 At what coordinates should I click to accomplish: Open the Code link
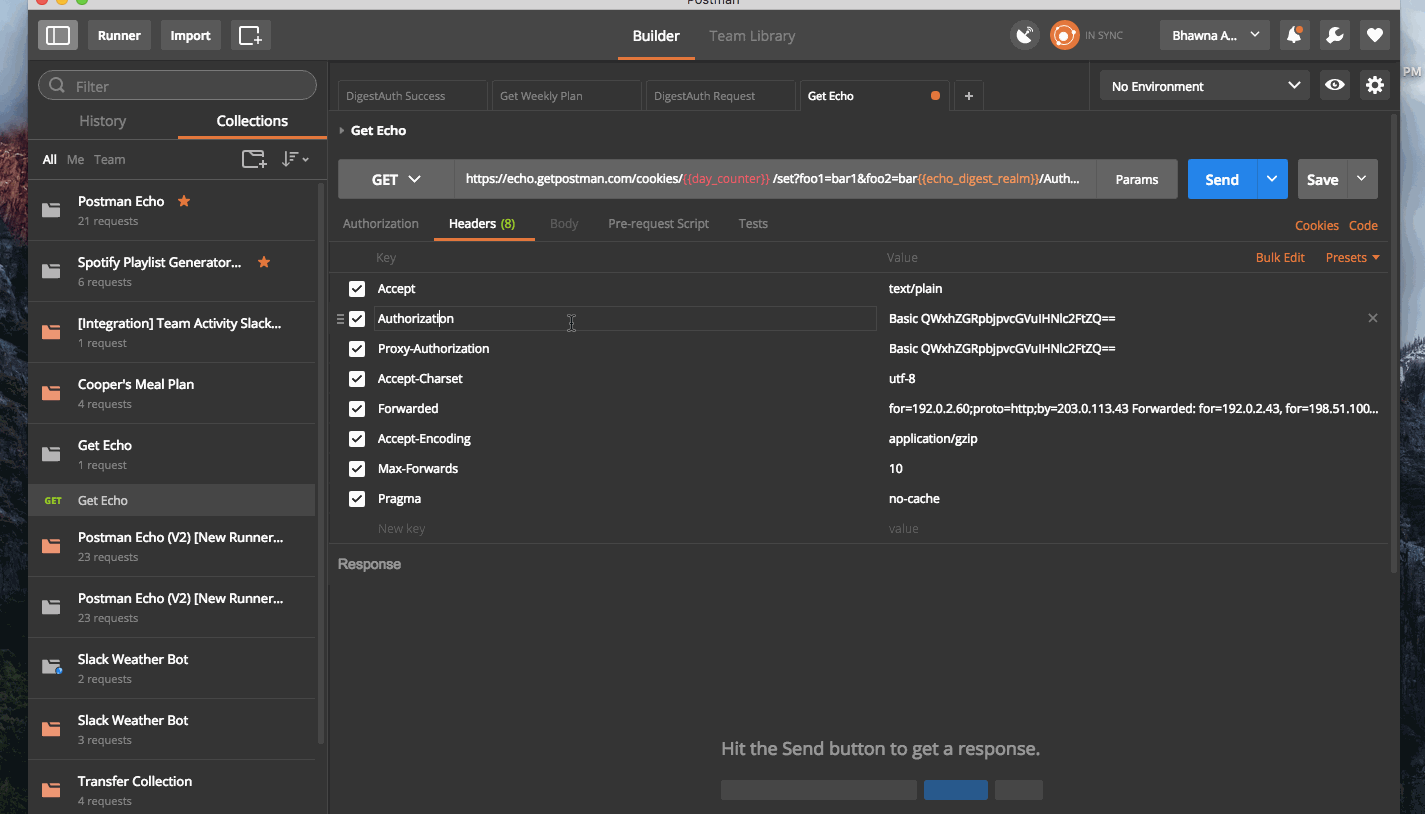[x=1363, y=226]
